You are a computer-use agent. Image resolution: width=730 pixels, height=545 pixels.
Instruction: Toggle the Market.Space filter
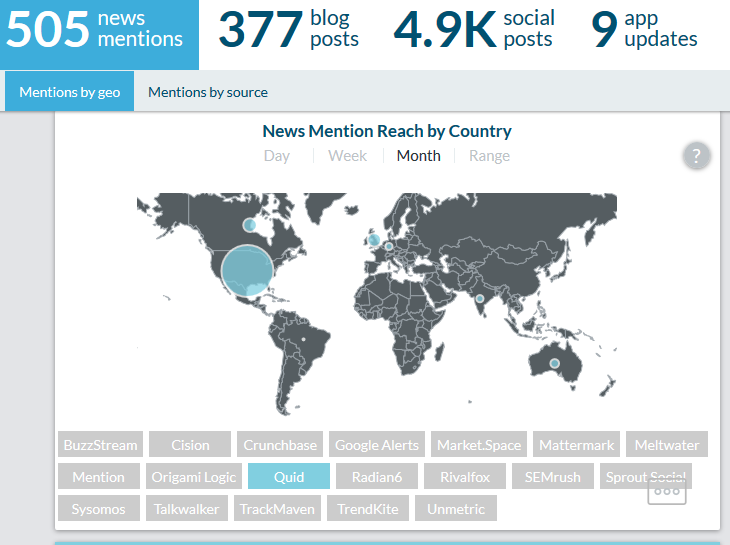point(479,445)
